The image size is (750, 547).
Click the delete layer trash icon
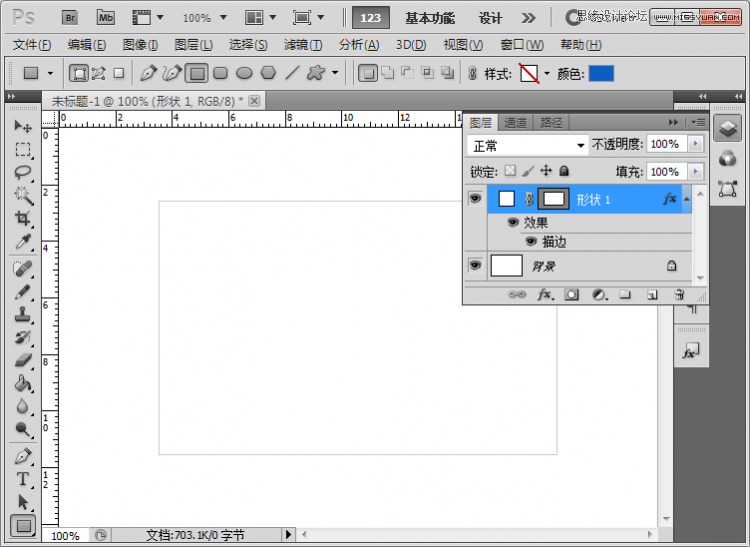pos(679,295)
